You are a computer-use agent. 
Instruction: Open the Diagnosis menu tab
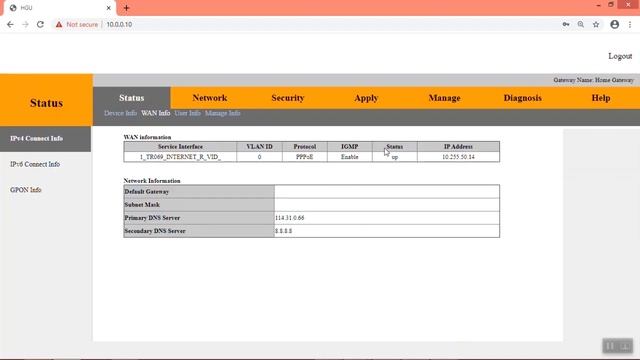pyautogui.click(x=522, y=98)
